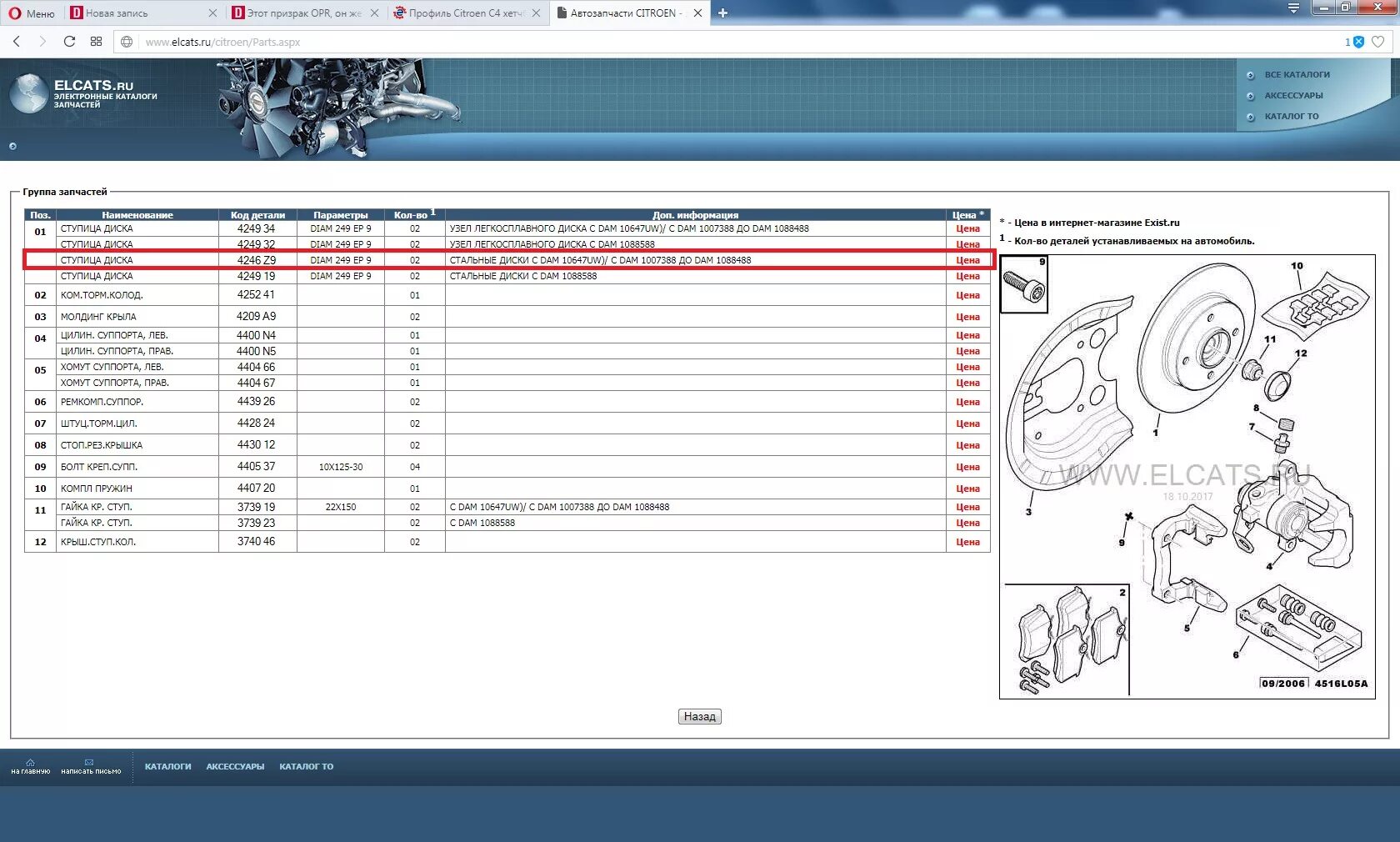Image resolution: width=1400 pixels, height=842 pixels.
Task: Click caliper number 4 in diagram
Action: (1292, 513)
